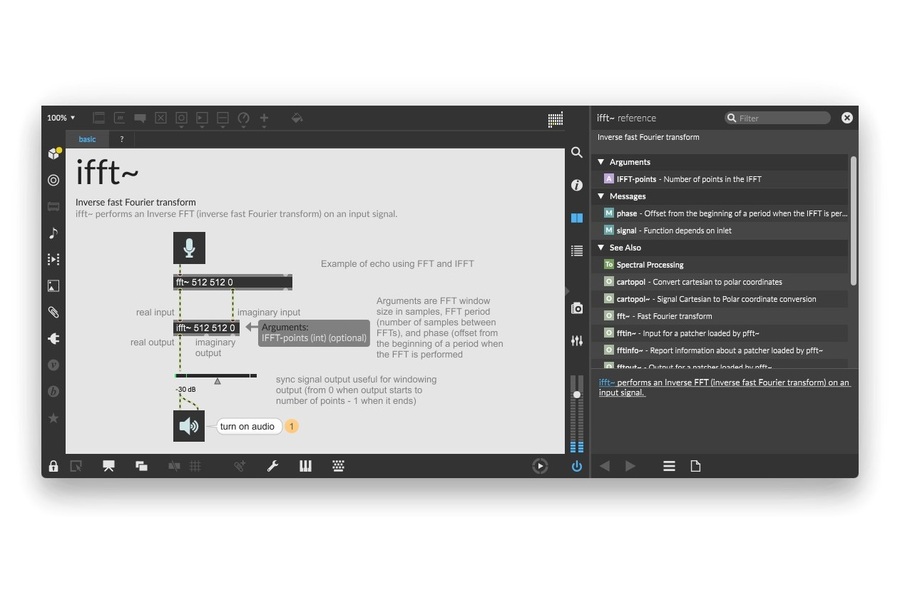Toggle the speaker ezdac~ output object
The width and height of the screenshot is (900, 608).
point(189,426)
